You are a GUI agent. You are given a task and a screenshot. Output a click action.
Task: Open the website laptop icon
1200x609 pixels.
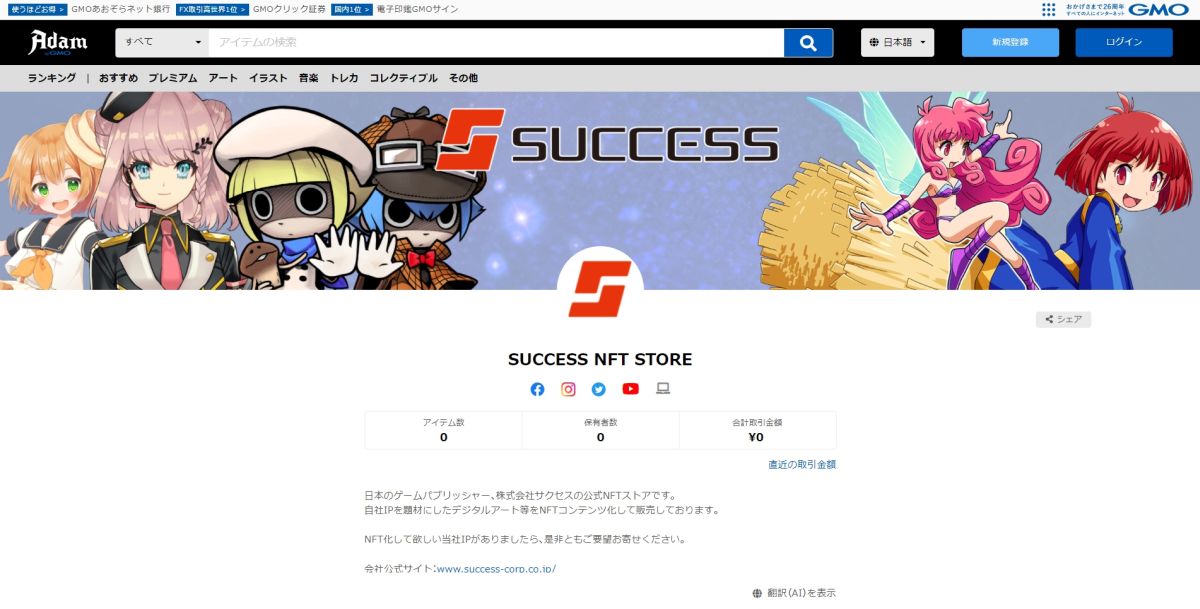click(x=662, y=389)
